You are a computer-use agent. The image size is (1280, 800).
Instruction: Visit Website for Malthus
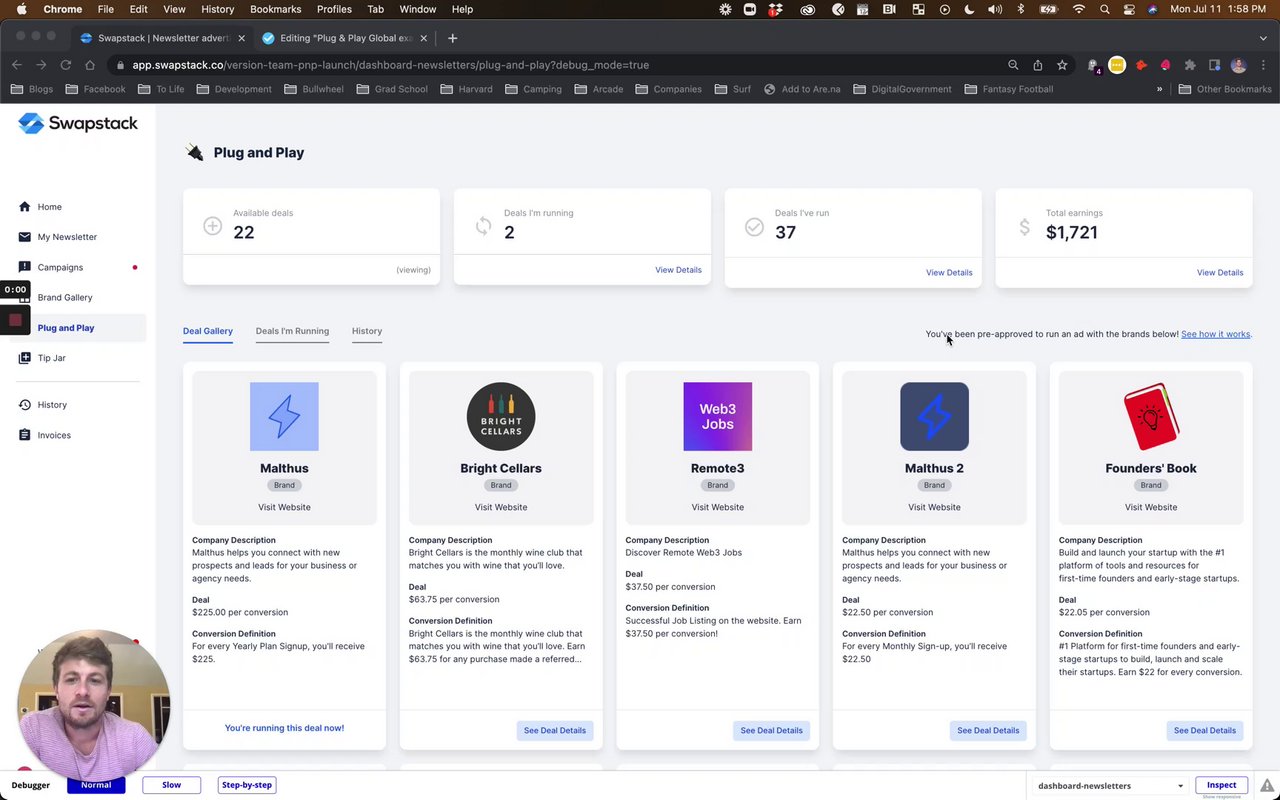[x=284, y=507]
